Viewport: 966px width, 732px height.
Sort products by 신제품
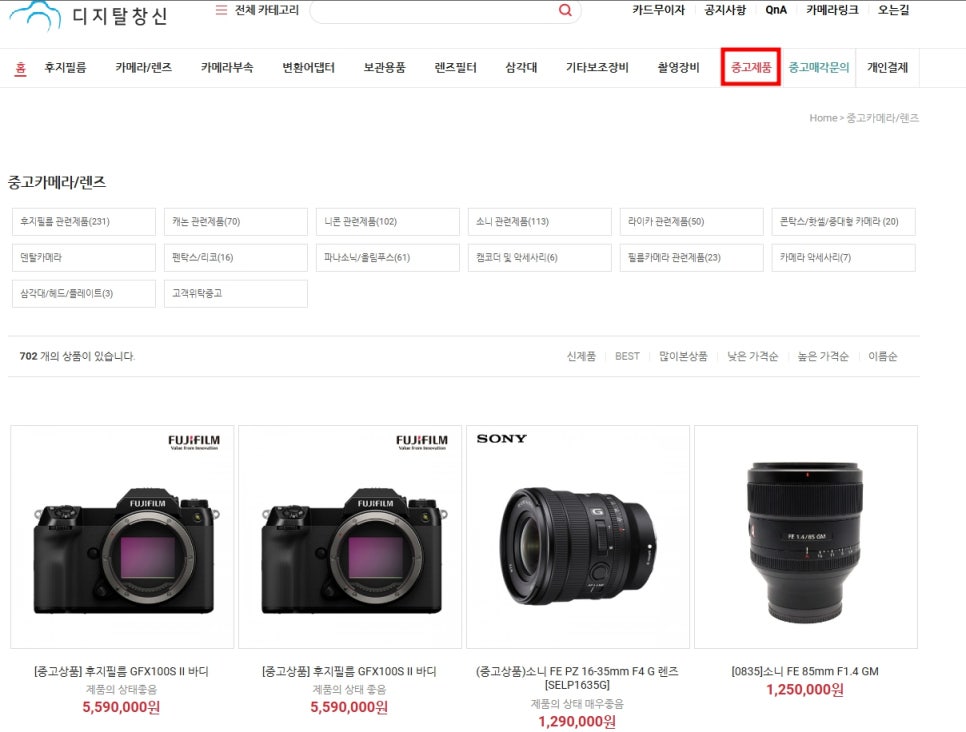581,356
